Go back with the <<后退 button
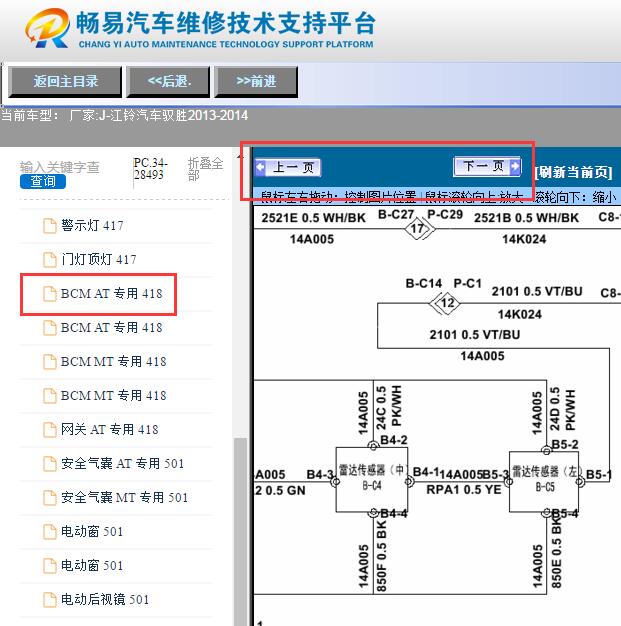 pos(169,82)
